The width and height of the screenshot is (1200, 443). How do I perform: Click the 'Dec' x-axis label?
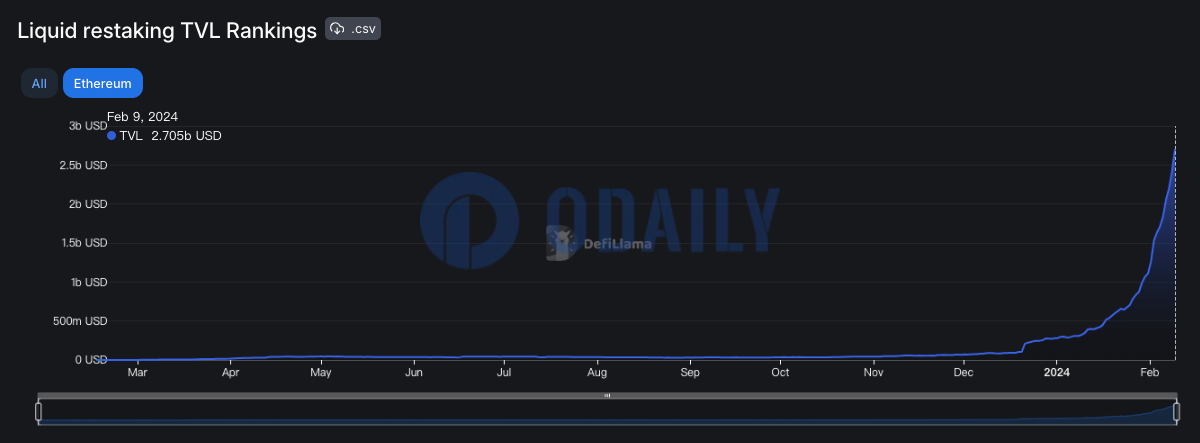(963, 373)
